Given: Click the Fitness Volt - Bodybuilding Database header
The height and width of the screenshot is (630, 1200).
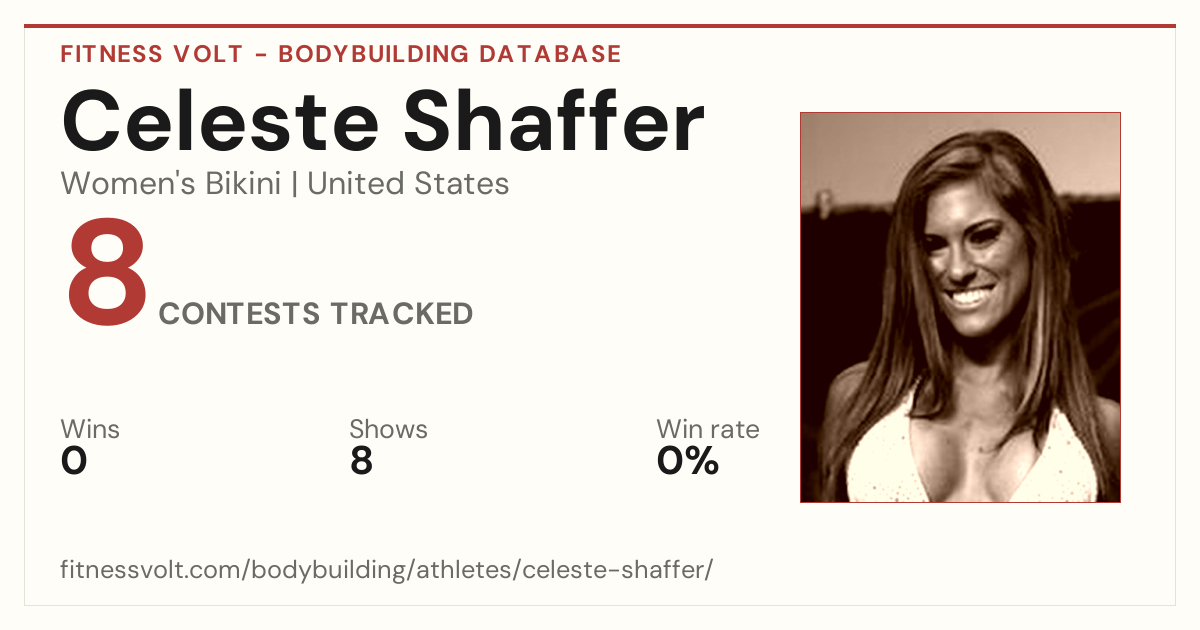Looking at the screenshot, I should pyautogui.click(x=341, y=54).
